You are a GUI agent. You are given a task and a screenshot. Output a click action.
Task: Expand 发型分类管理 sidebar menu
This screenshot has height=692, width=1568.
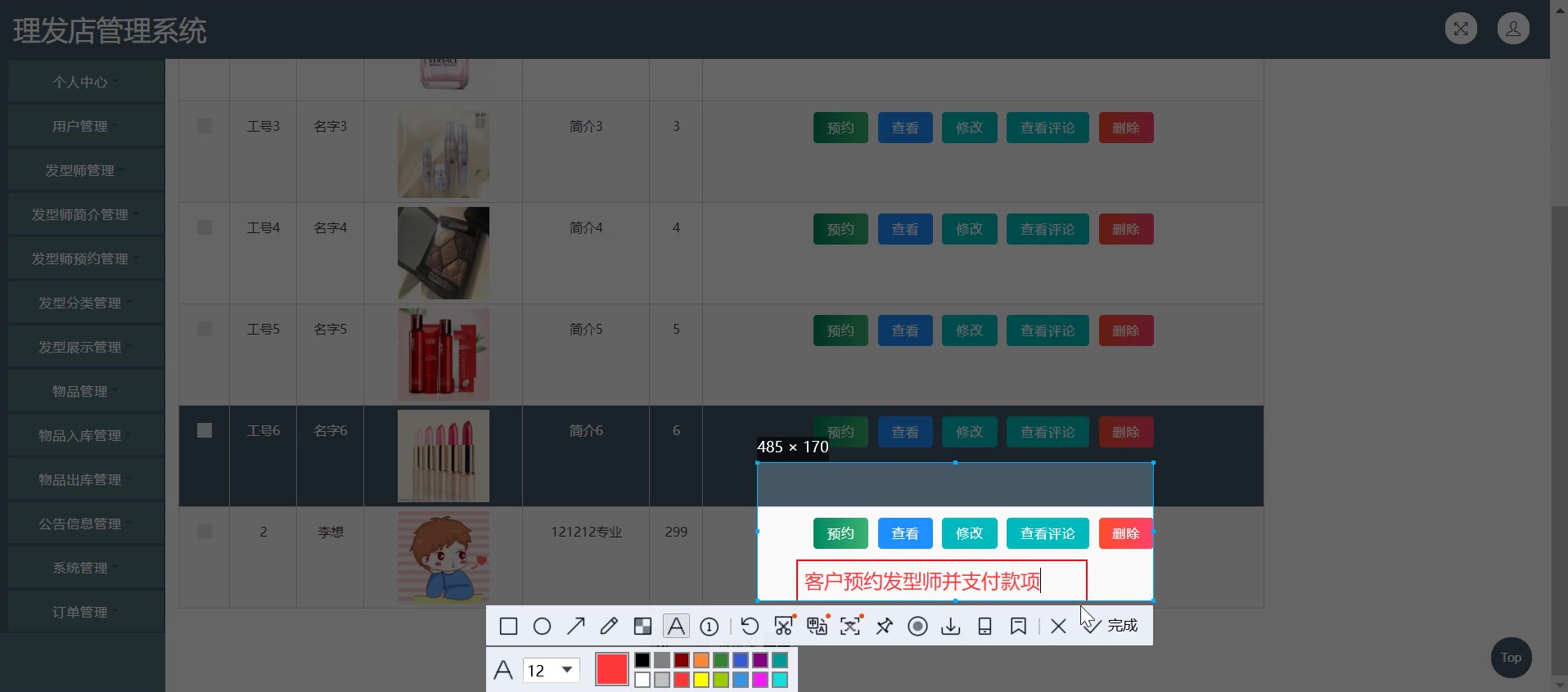(x=86, y=303)
